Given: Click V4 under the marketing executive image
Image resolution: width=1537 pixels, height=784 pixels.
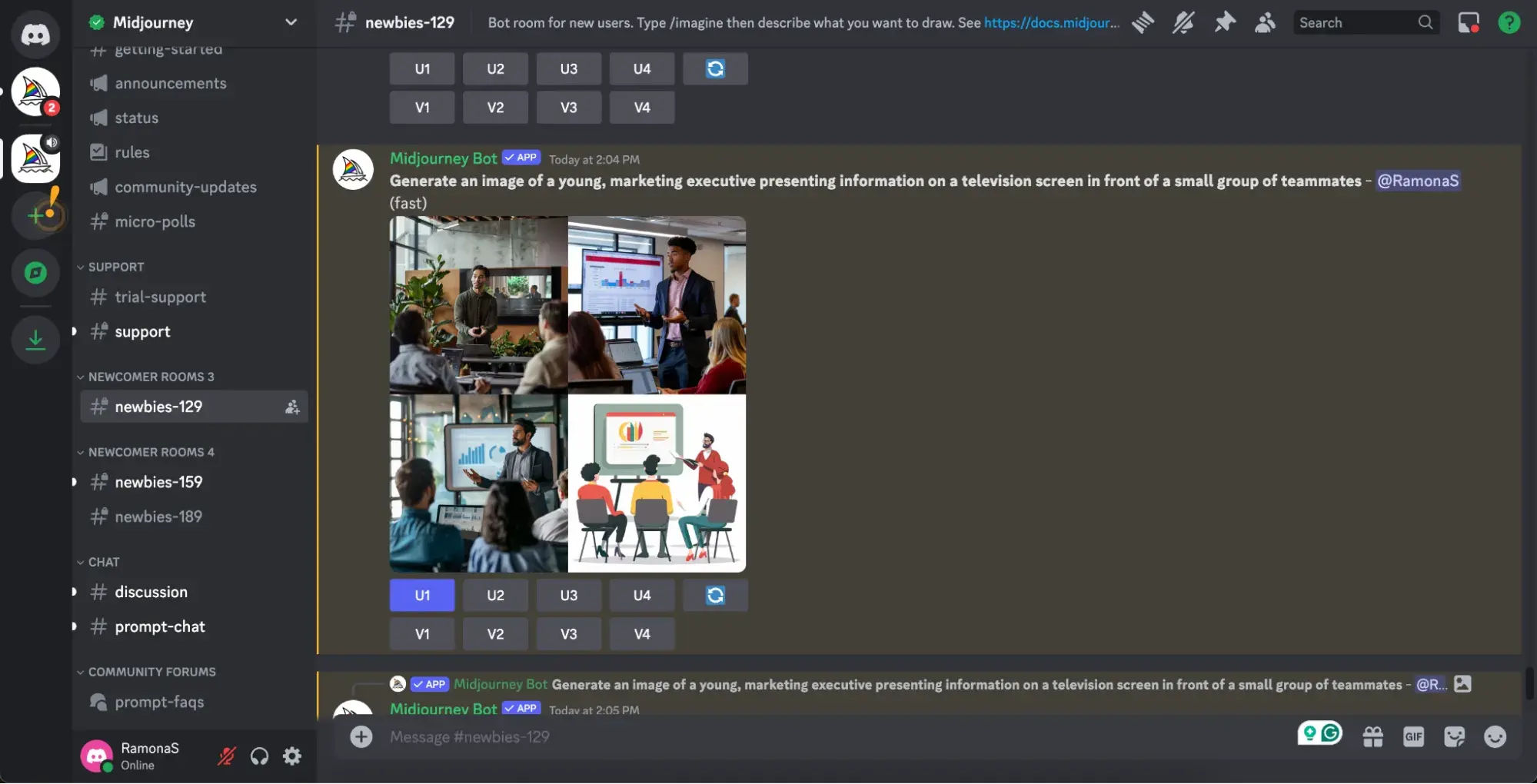Looking at the screenshot, I should pos(642,634).
